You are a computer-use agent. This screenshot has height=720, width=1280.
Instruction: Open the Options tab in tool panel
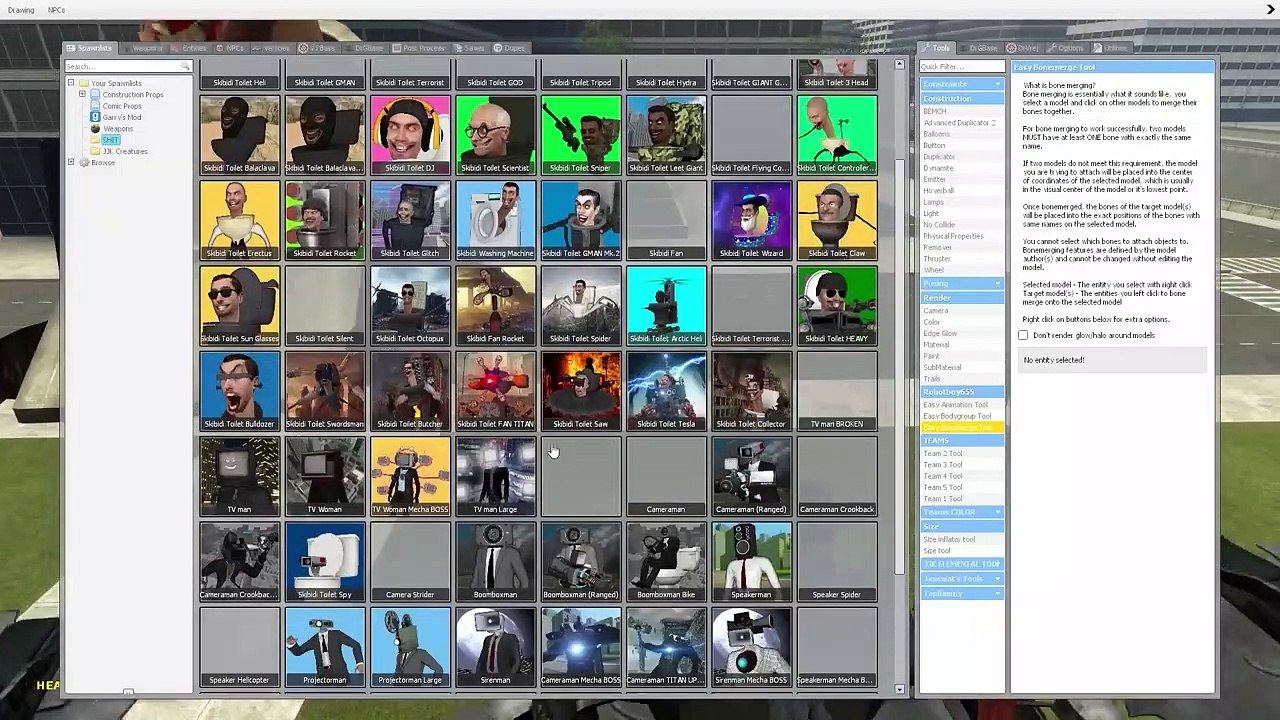pos(1066,48)
